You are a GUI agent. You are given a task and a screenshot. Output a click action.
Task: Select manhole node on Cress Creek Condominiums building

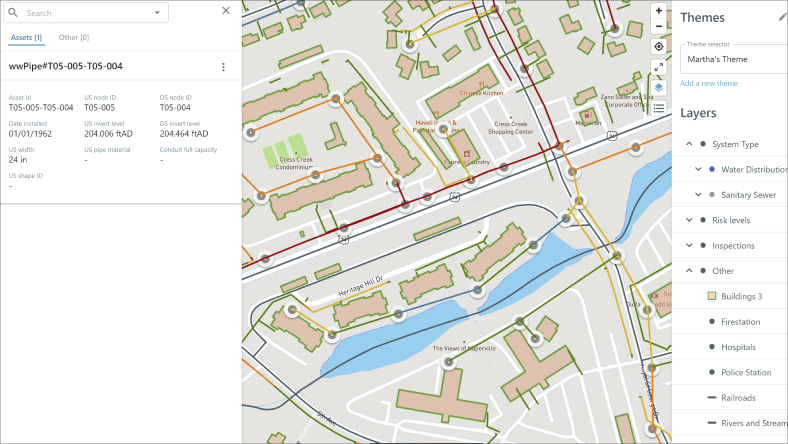point(315,175)
